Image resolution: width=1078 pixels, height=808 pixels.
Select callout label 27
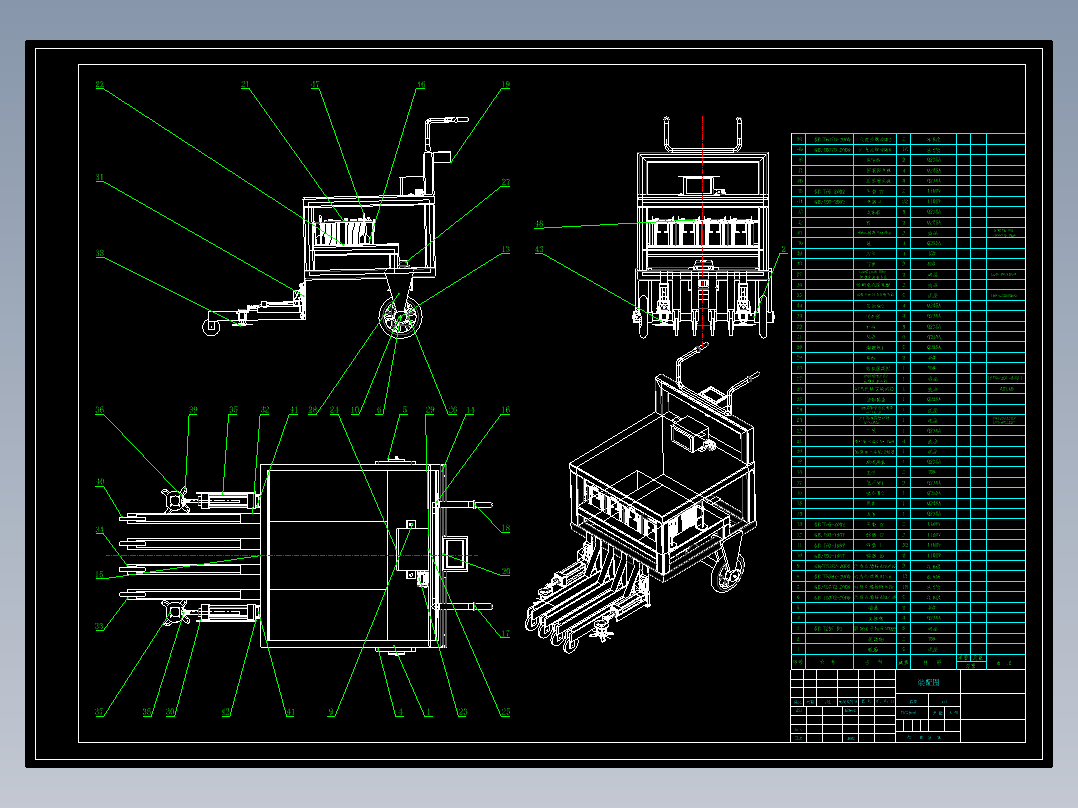click(x=505, y=182)
